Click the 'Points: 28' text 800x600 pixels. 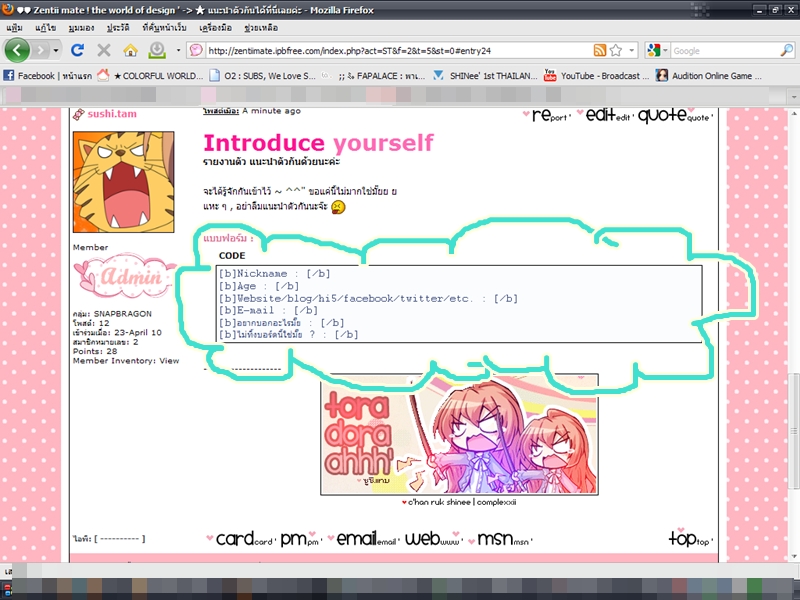coord(95,352)
